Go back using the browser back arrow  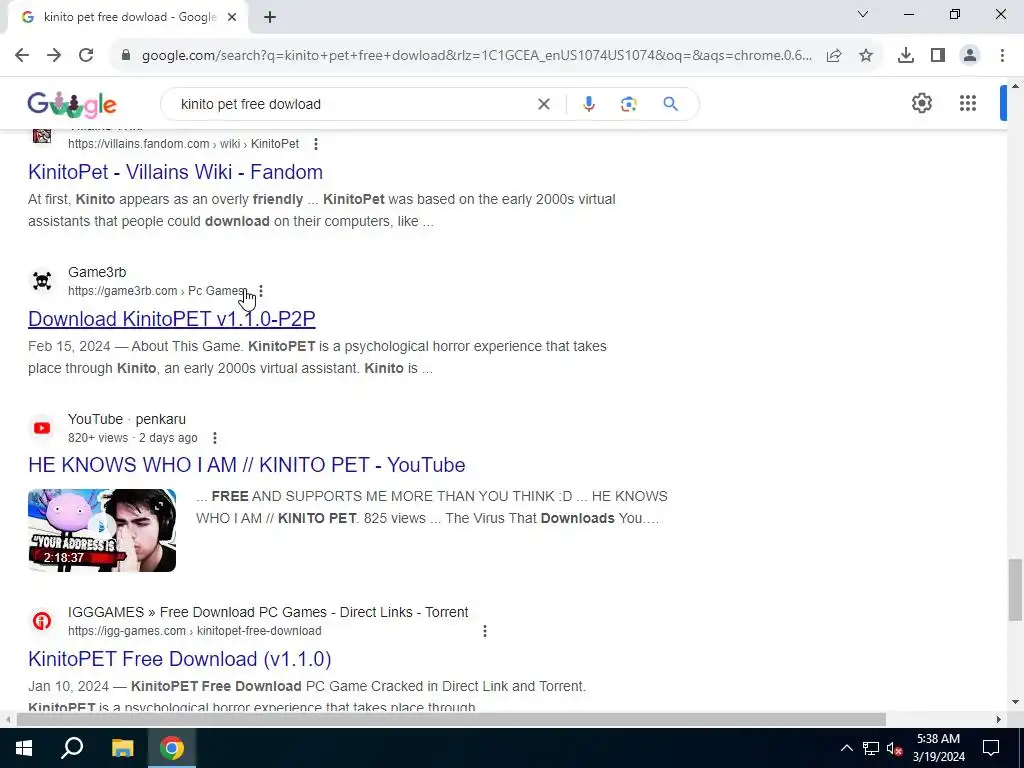(22, 56)
